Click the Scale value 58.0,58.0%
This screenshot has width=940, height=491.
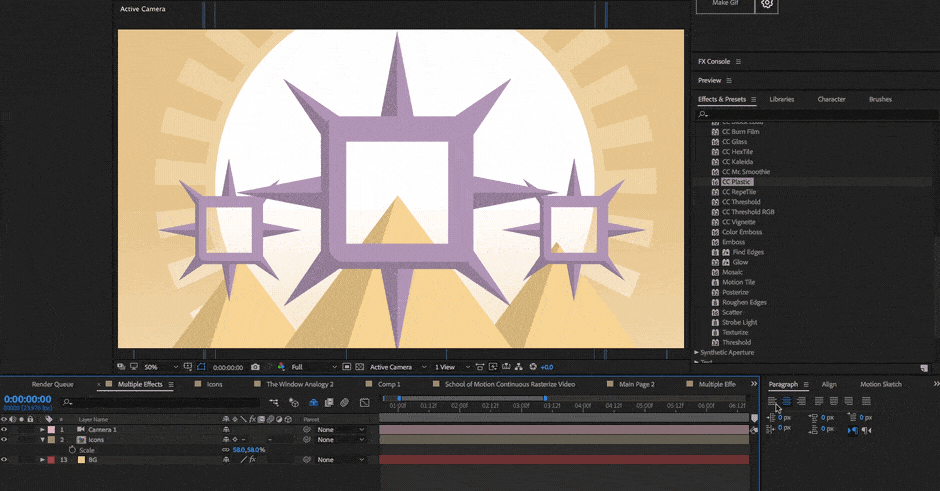[x=249, y=450]
